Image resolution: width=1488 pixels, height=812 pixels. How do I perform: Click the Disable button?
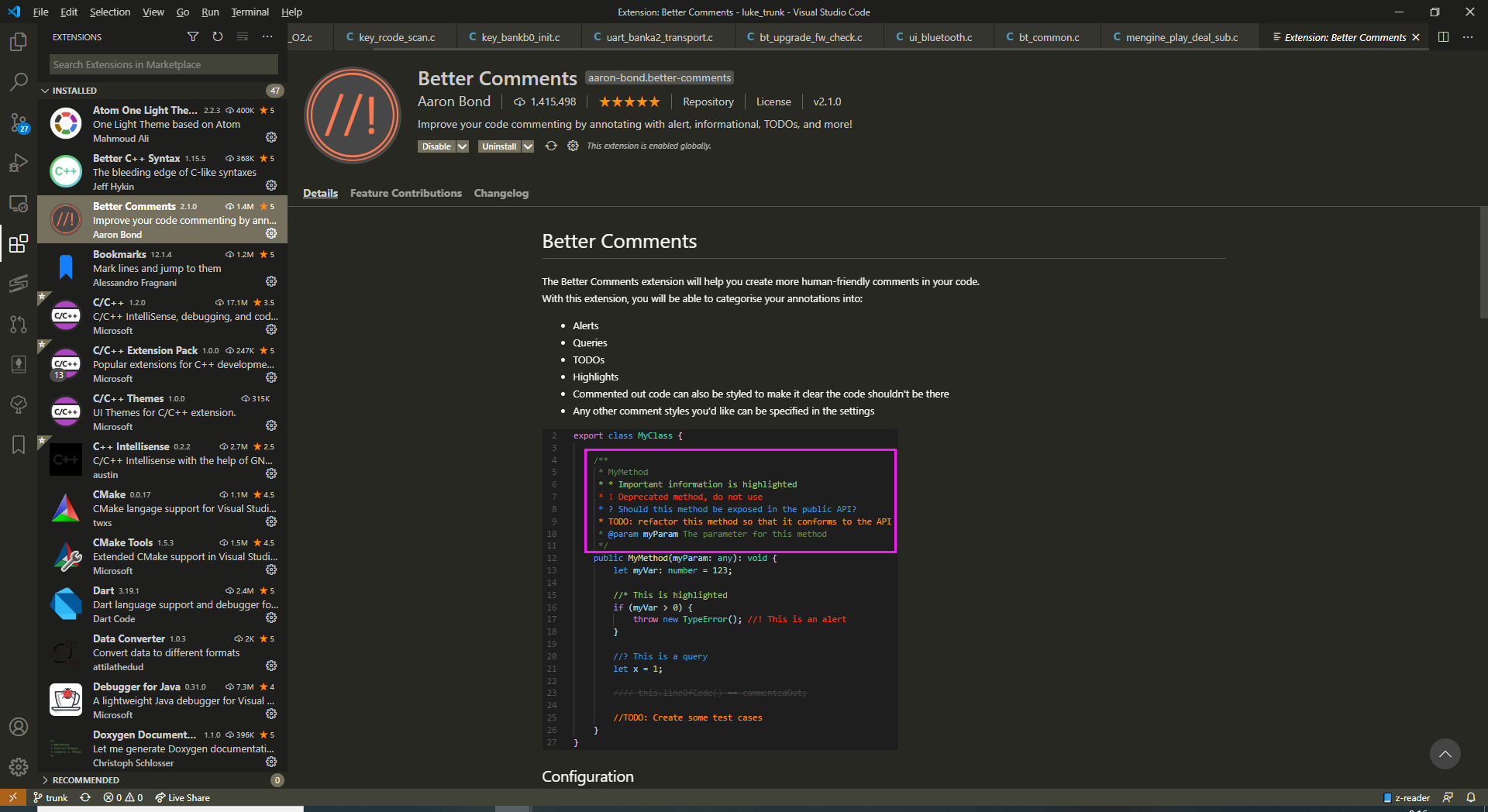pos(436,146)
